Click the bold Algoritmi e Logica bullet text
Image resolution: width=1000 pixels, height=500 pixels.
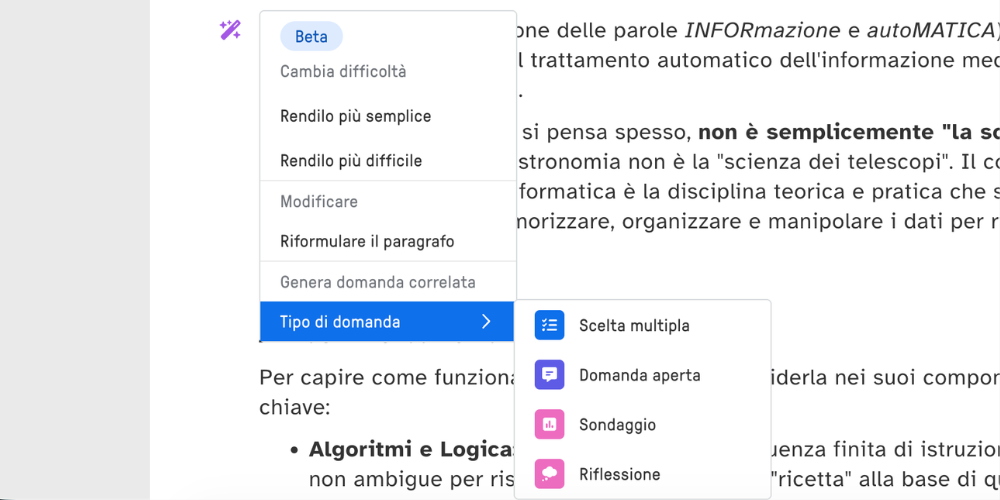(411, 449)
